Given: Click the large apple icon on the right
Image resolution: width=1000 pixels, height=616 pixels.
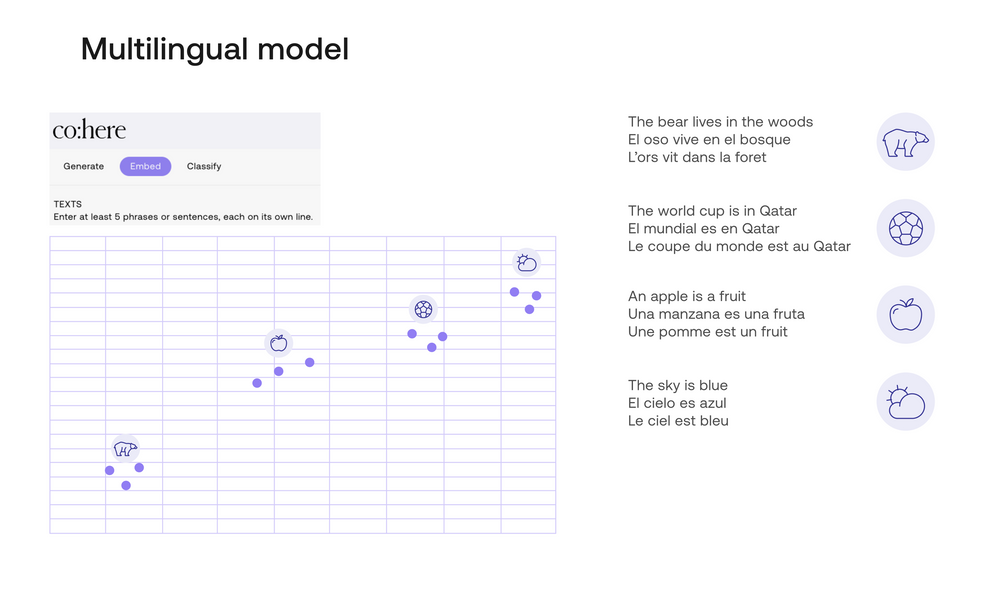Looking at the screenshot, I should 905,315.
